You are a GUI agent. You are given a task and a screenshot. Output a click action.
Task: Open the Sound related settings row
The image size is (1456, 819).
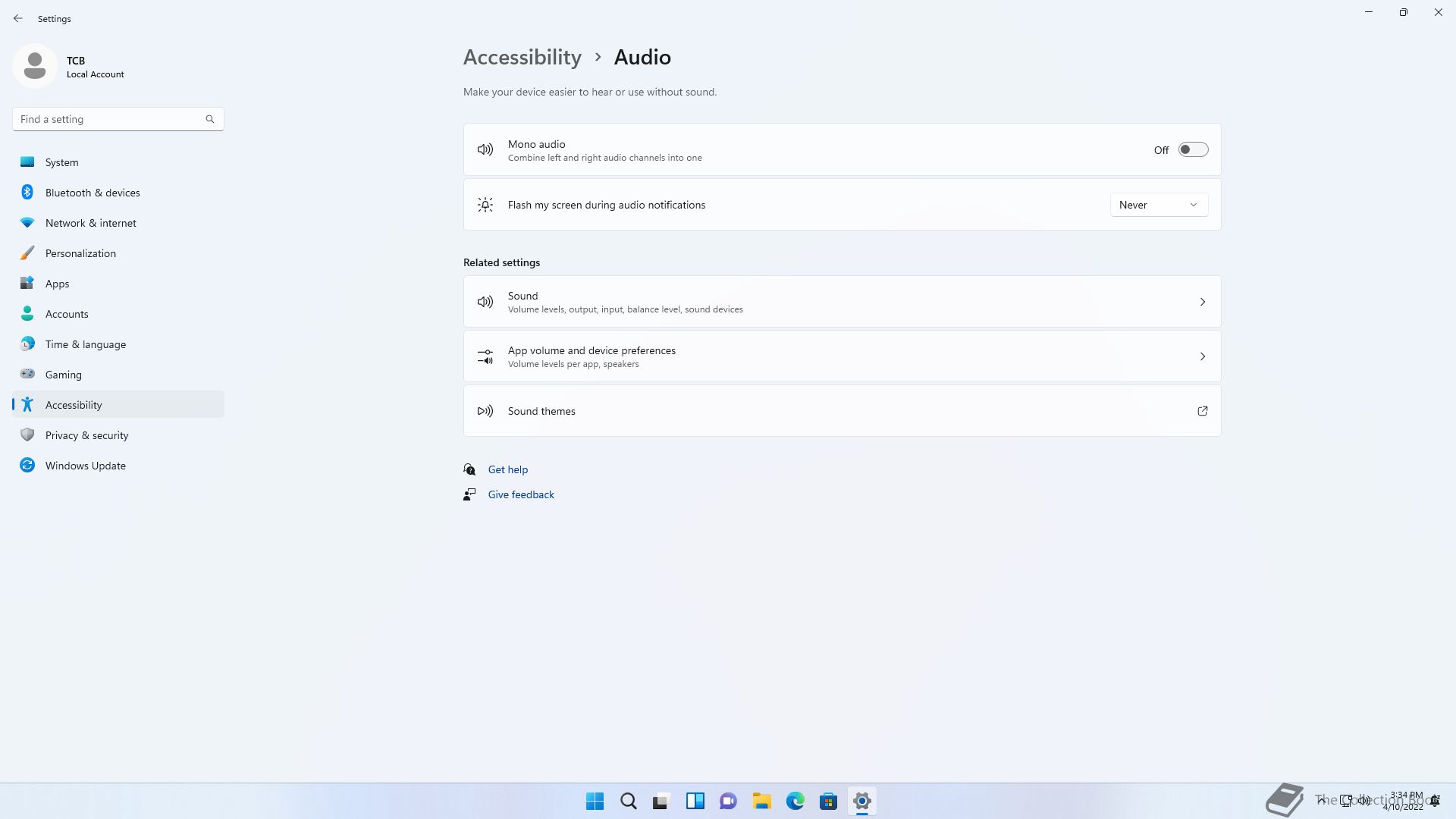pyautogui.click(x=842, y=302)
